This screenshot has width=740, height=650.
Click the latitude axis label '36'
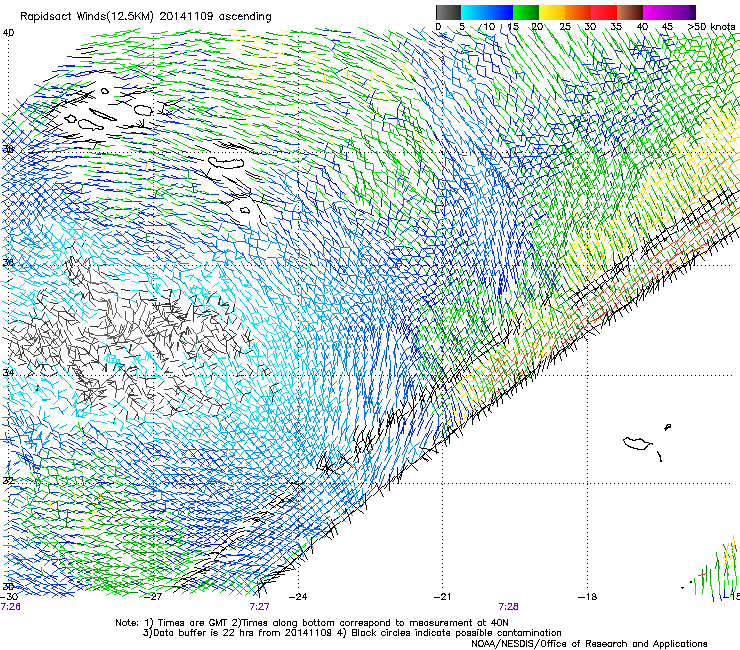click(8, 263)
